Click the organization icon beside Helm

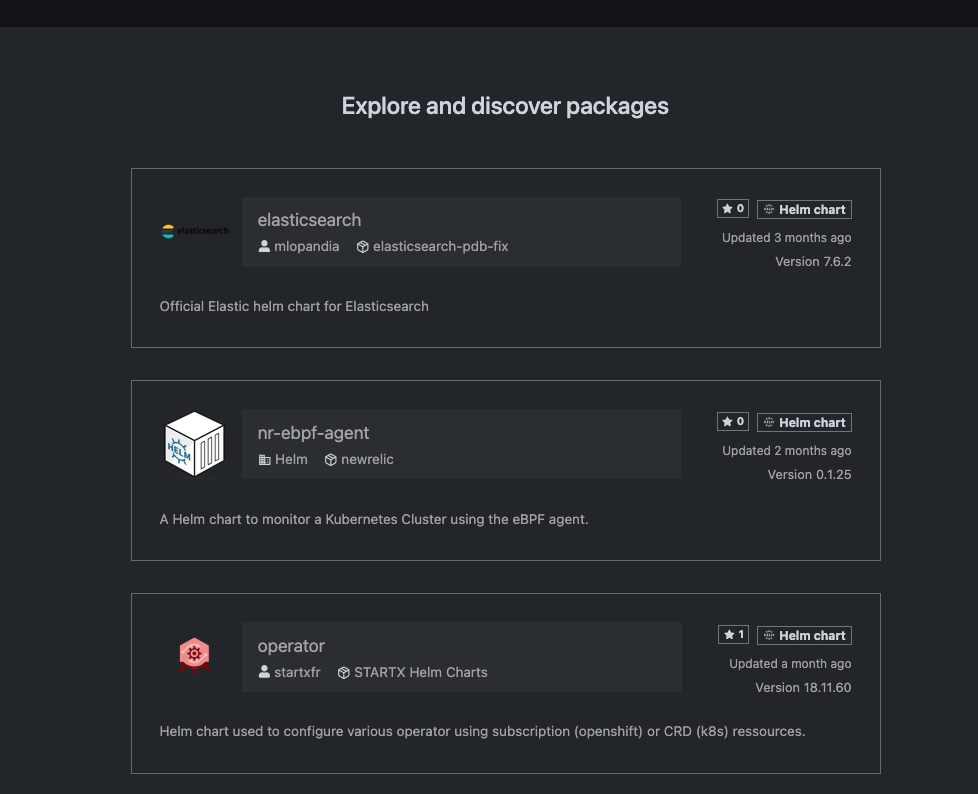(264, 459)
